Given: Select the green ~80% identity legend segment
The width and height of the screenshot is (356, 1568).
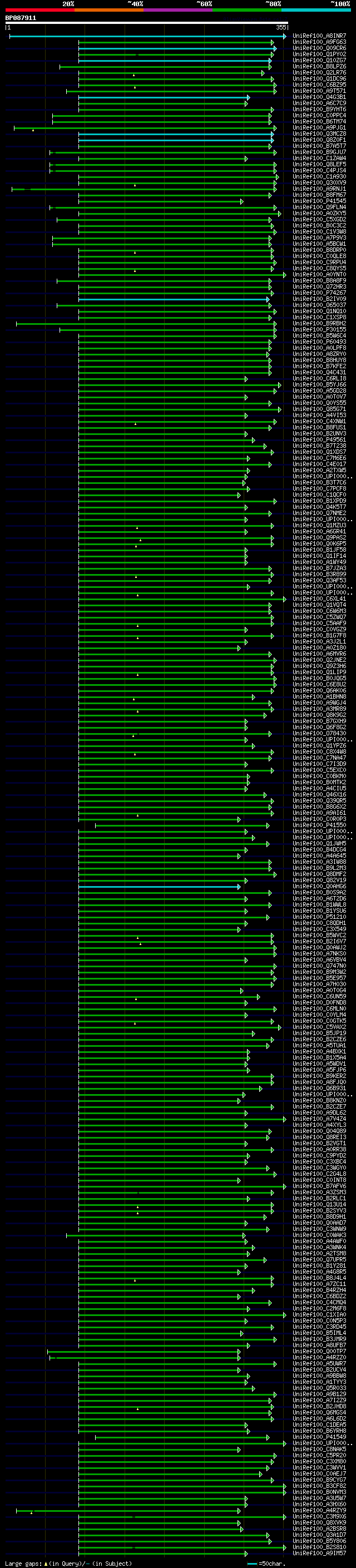Looking at the screenshot, I should pos(247,10).
